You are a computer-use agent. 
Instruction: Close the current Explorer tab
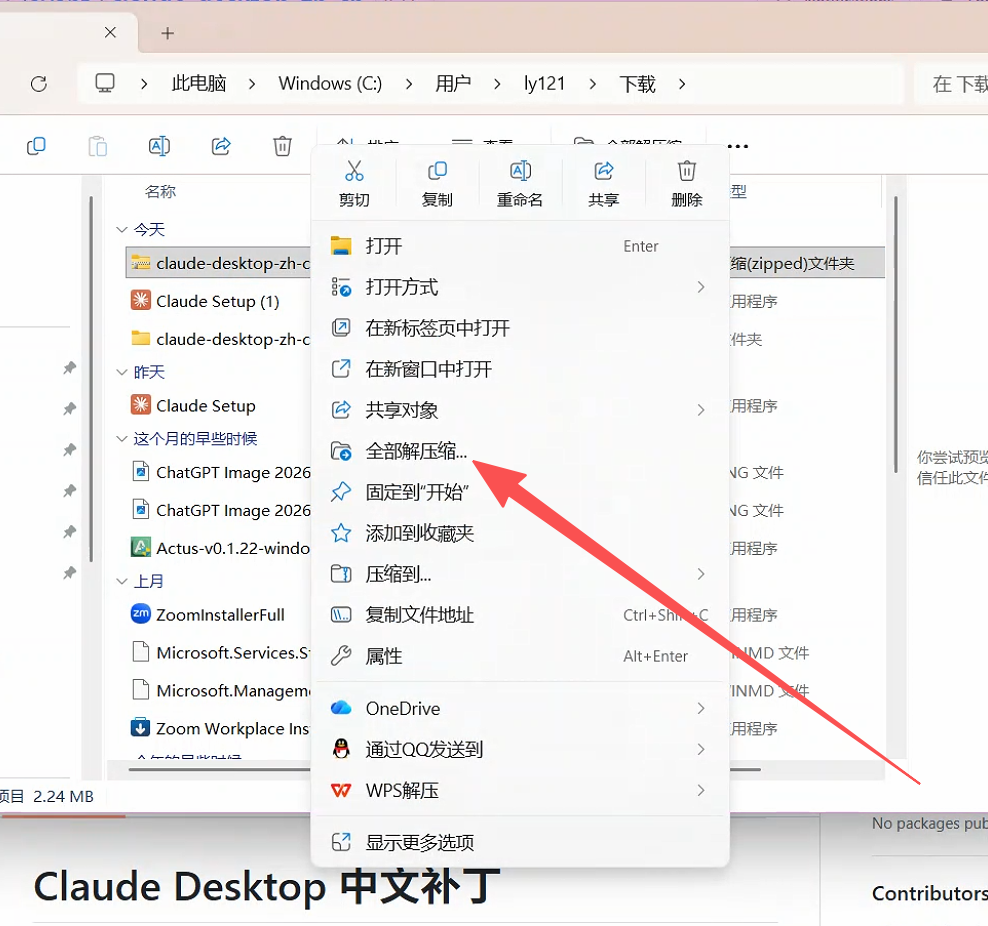[110, 32]
